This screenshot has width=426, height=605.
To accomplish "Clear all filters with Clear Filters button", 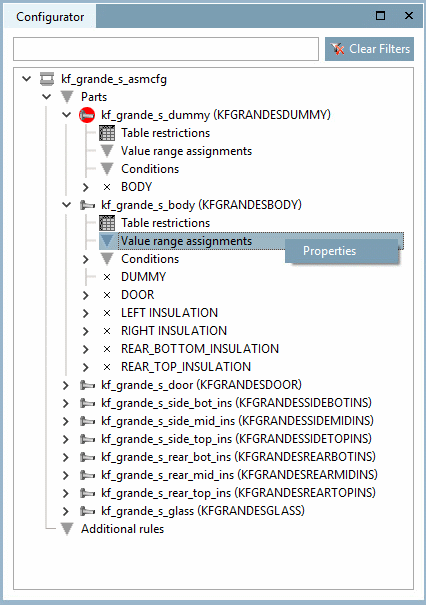I will pos(369,49).
